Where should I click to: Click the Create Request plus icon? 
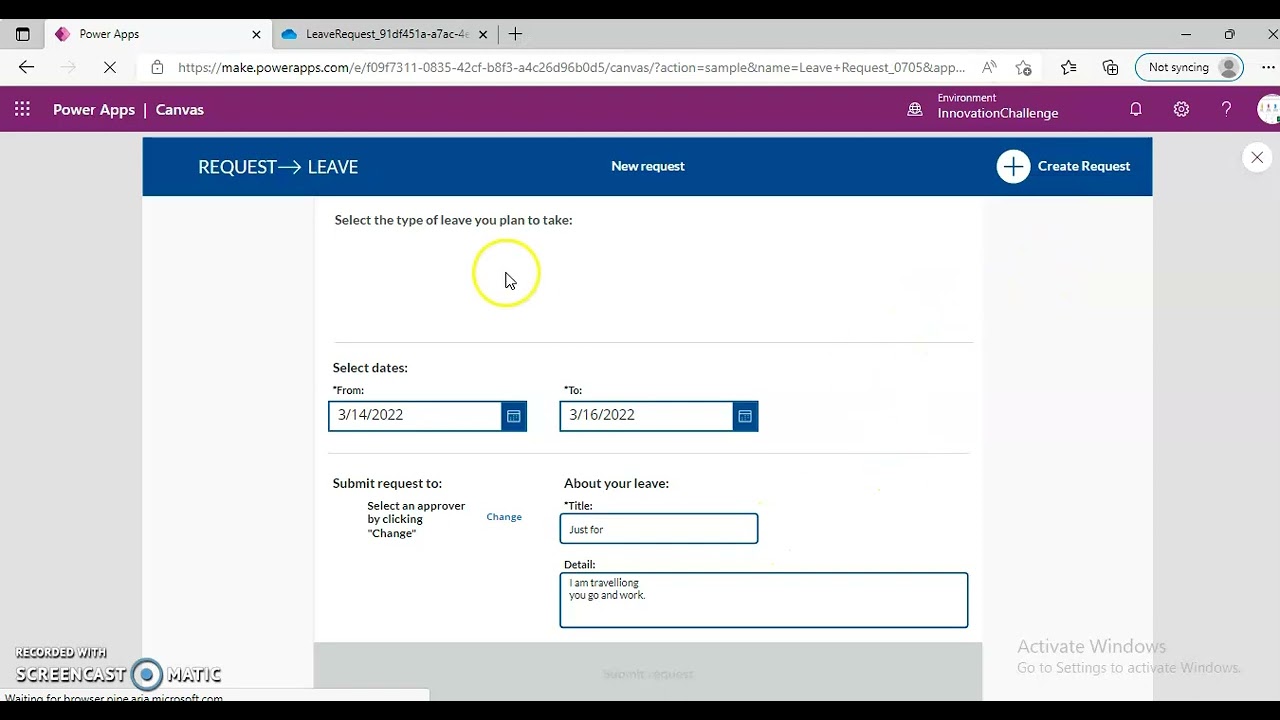tap(1013, 166)
